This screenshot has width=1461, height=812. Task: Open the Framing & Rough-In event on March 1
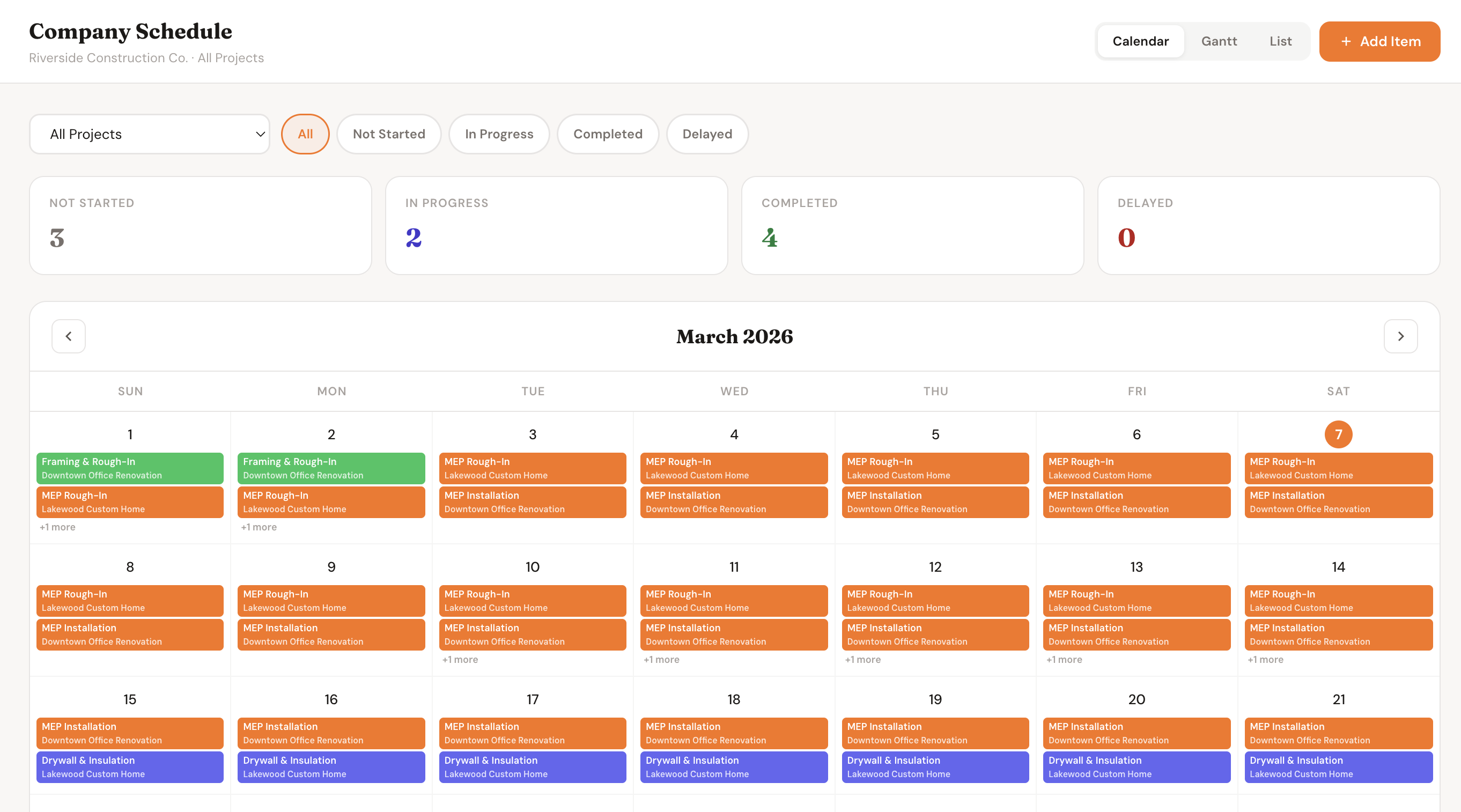click(x=129, y=468)
